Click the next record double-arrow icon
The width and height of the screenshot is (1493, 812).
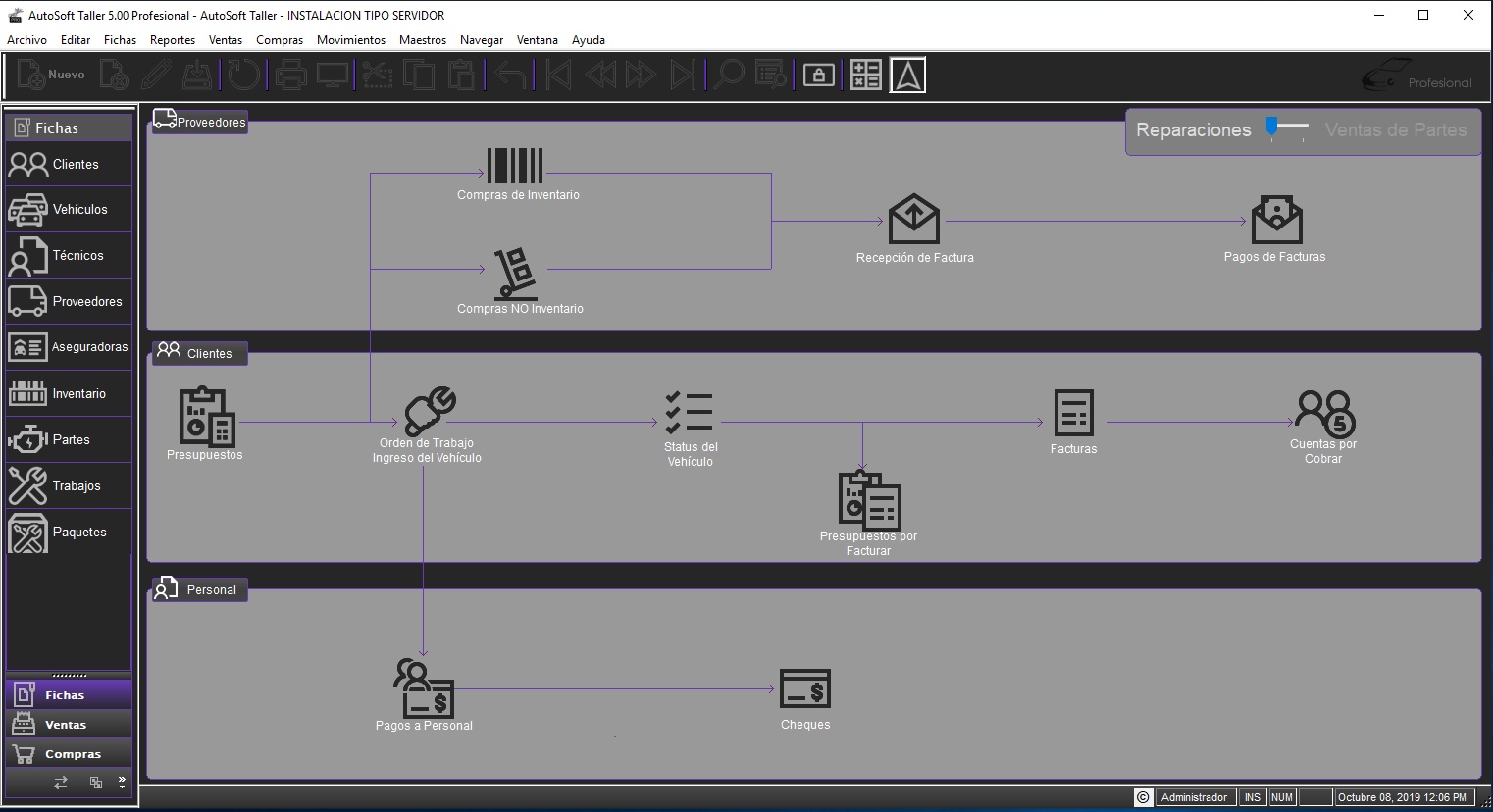pyautogui.click(x=641, y=75)
